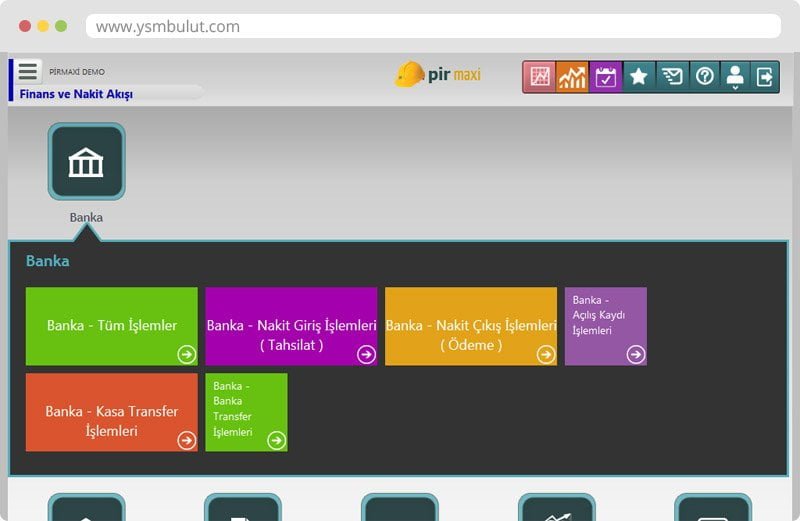
Task: Click the pir maxi logo
Action: click(x=438, y=75)
